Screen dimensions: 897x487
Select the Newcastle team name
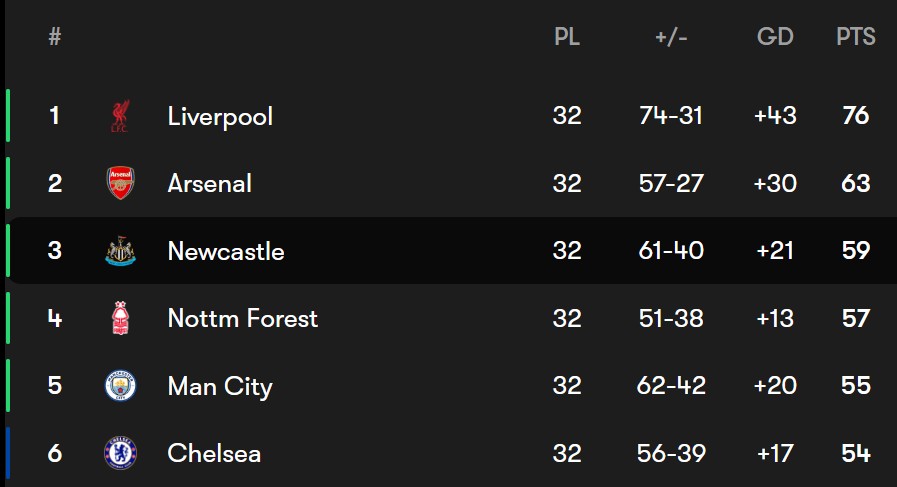coord(226,251)
